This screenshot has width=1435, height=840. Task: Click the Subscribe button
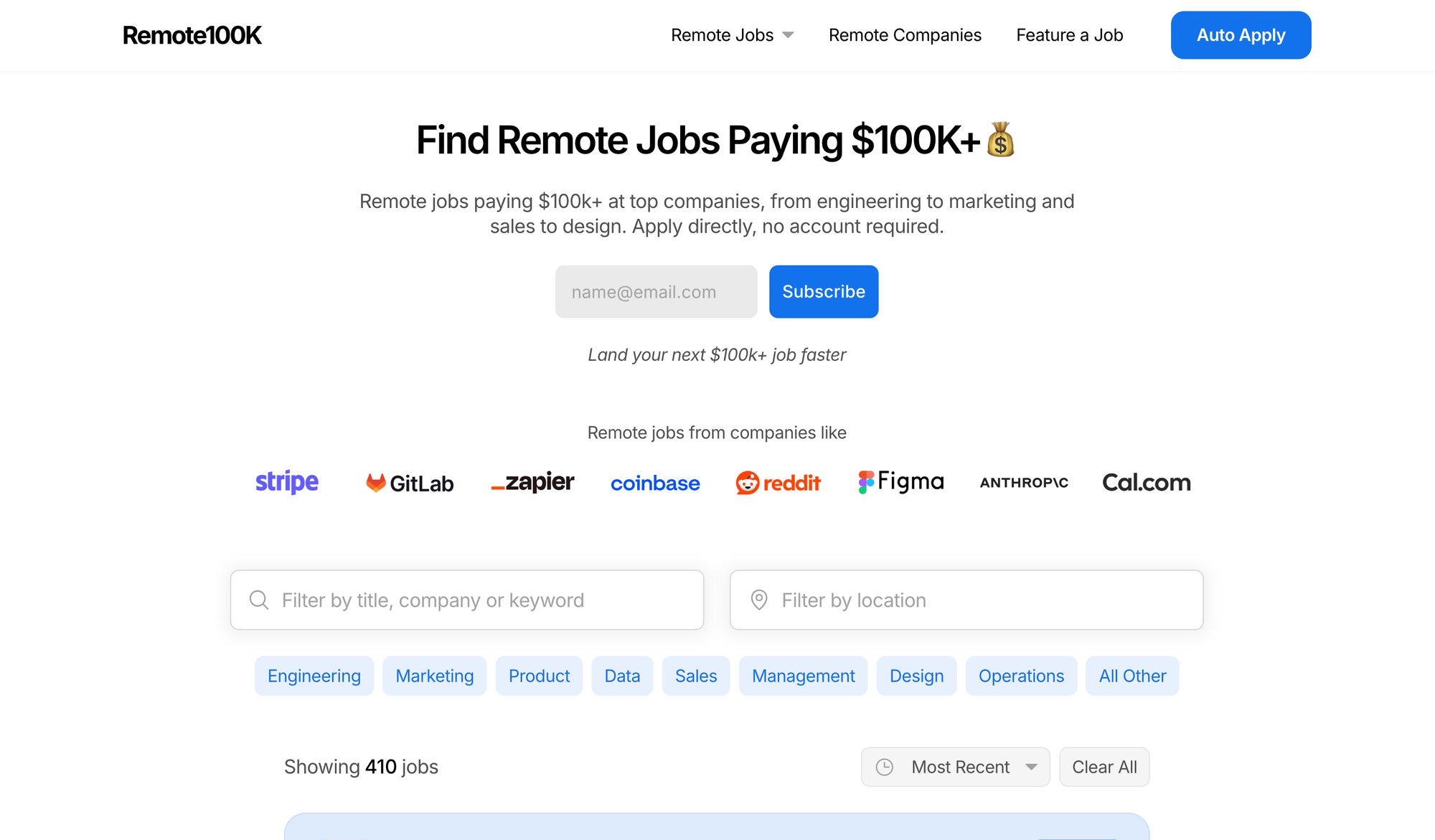[x=823, y=291]
